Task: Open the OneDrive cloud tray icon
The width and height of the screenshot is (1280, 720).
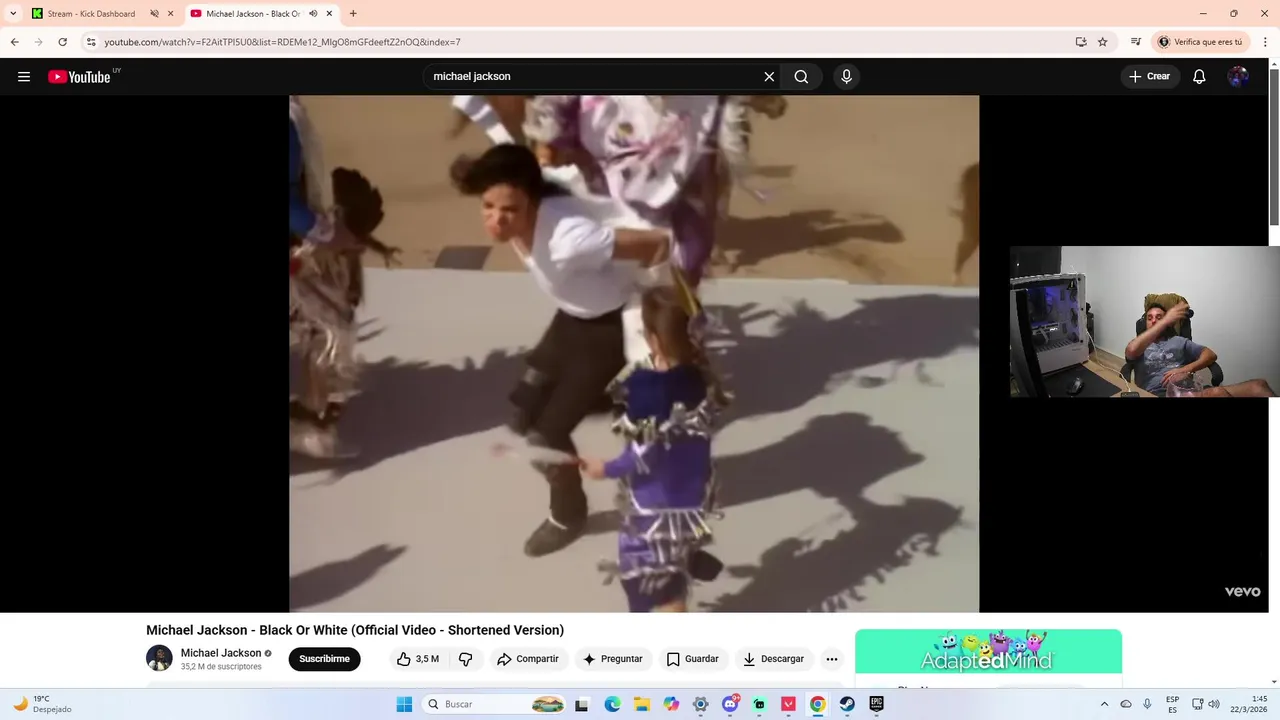Action: (1126, 704)
